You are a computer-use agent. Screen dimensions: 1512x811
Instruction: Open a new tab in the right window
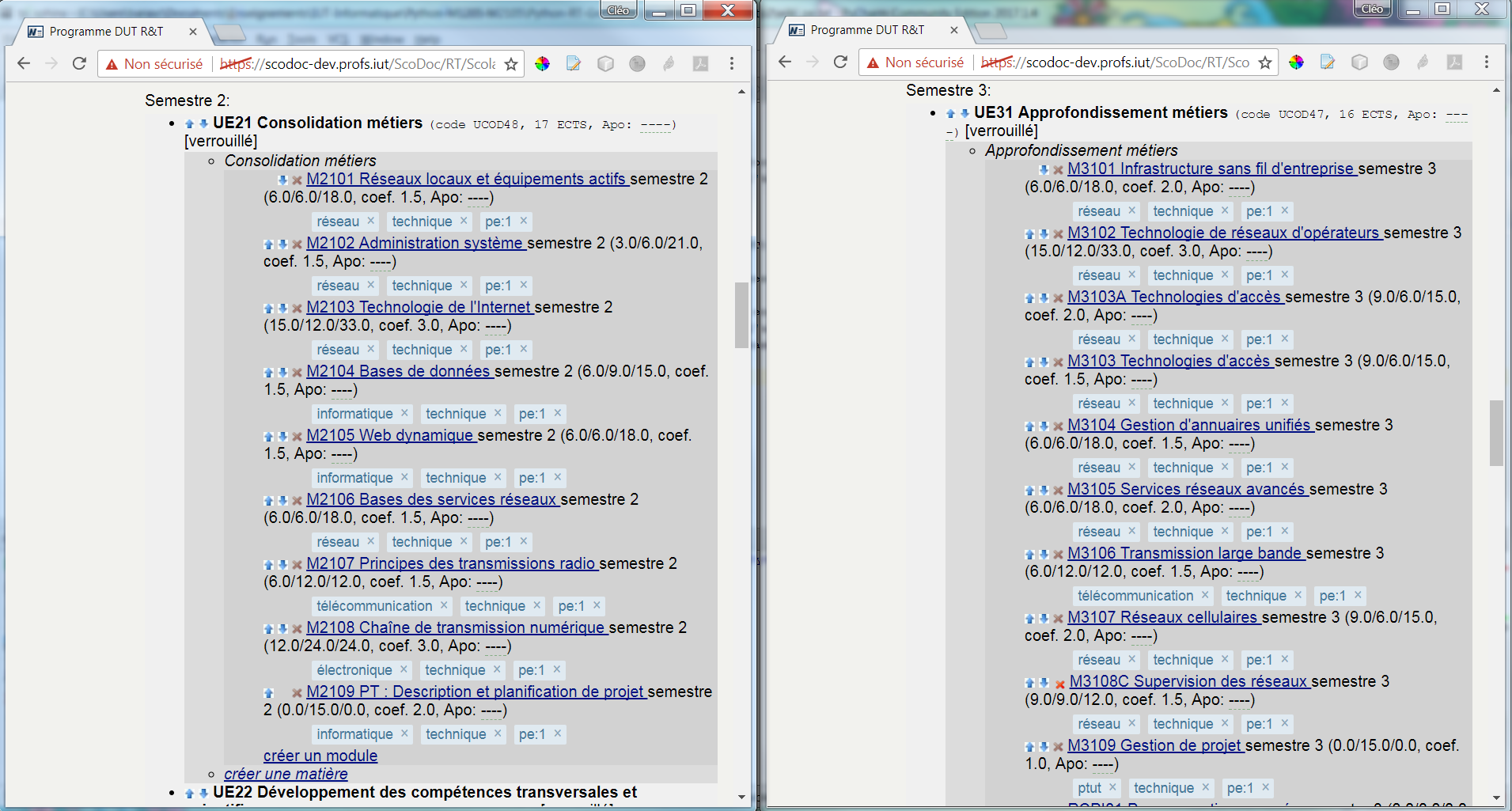pyautogui.click(x=991, y=31)
